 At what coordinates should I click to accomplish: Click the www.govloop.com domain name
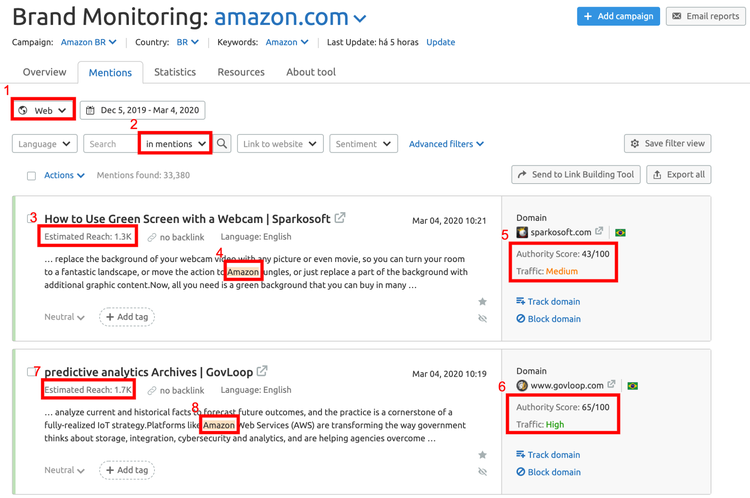coord(567,385)
